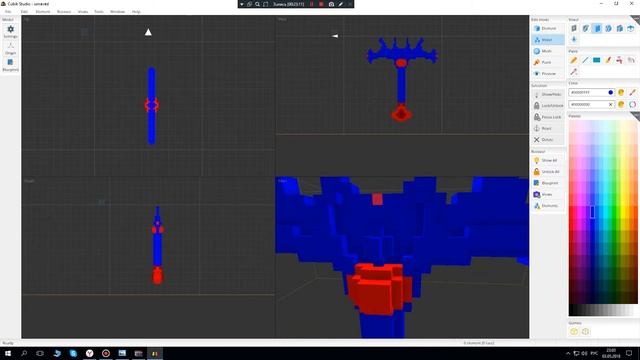Expand the Palette panel corner triangle
Image resolution: width=640 pixels, height=360 pixels.
point(635,116)
